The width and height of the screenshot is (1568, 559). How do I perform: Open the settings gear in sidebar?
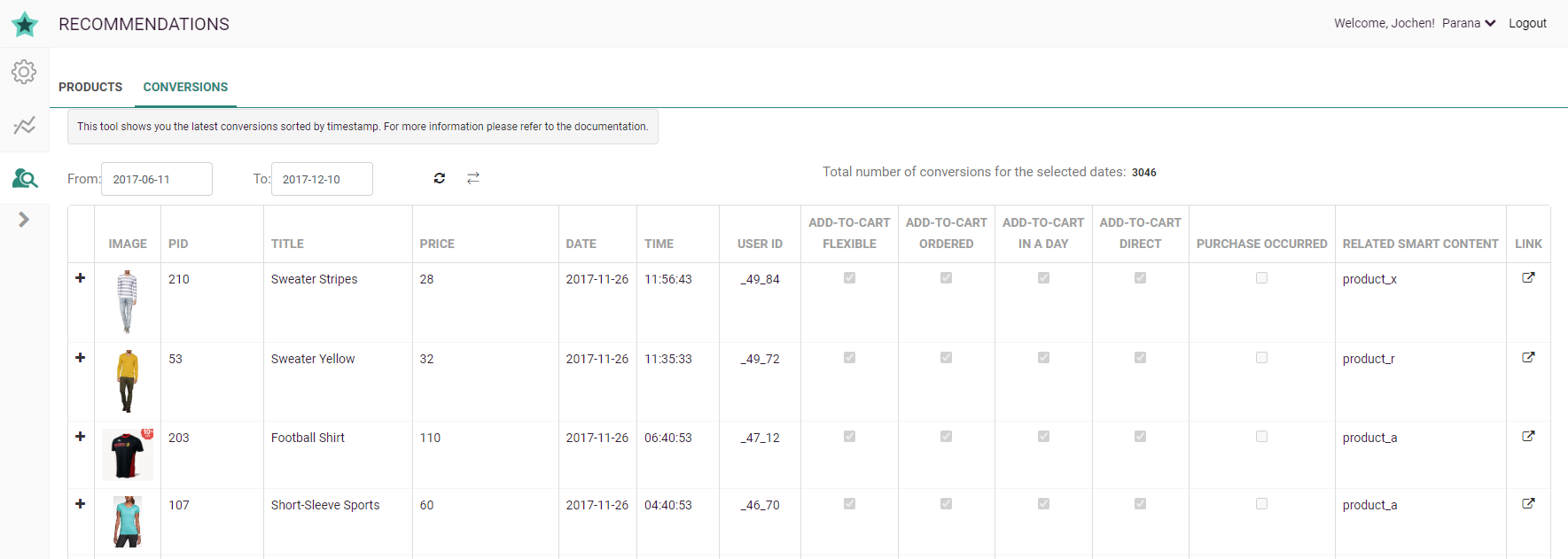point(24,72)
